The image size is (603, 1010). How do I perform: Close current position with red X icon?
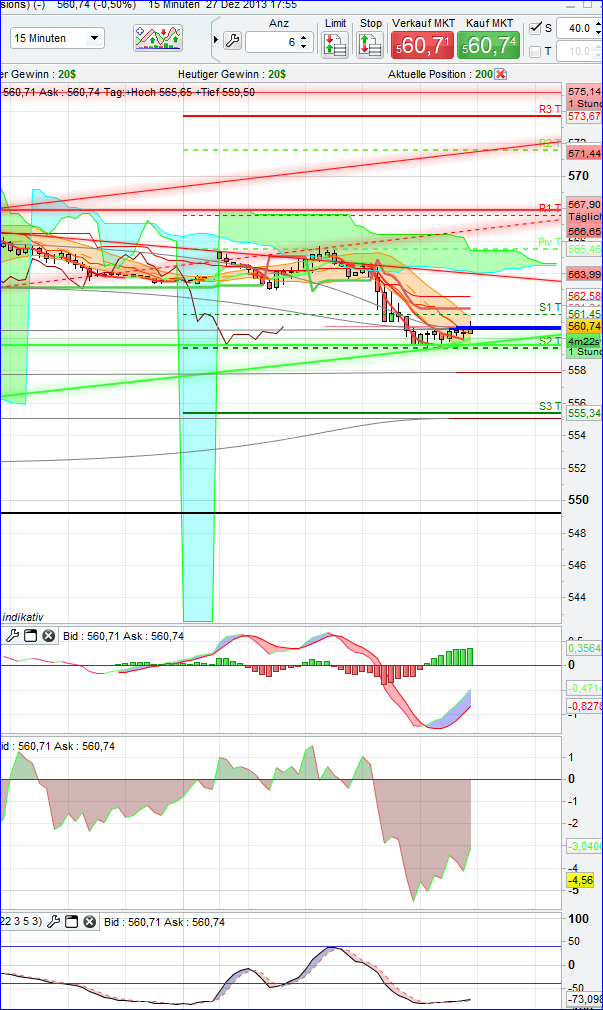[501, 74]
